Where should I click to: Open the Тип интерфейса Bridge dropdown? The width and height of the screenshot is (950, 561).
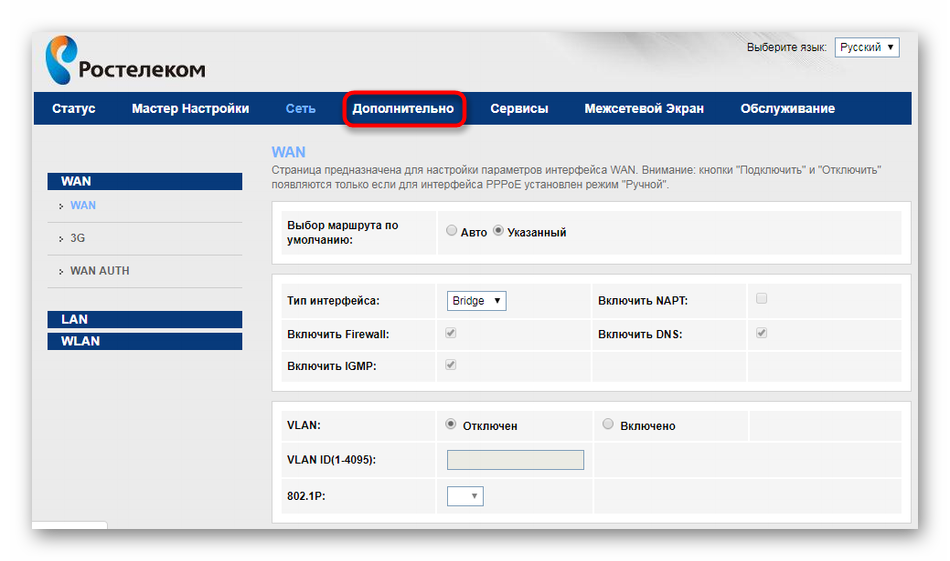[476, 301]
